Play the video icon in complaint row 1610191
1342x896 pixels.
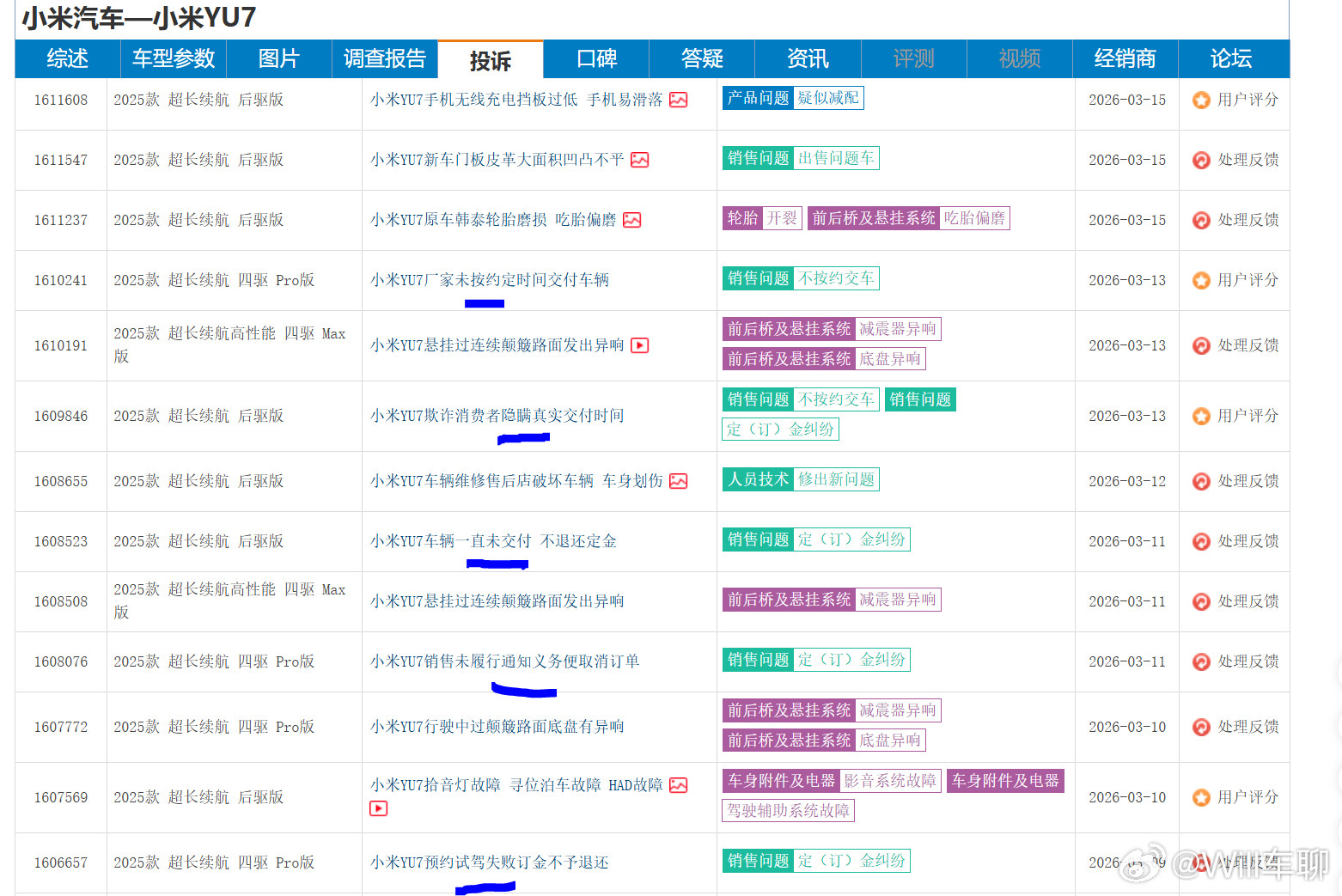click(640, 345)
